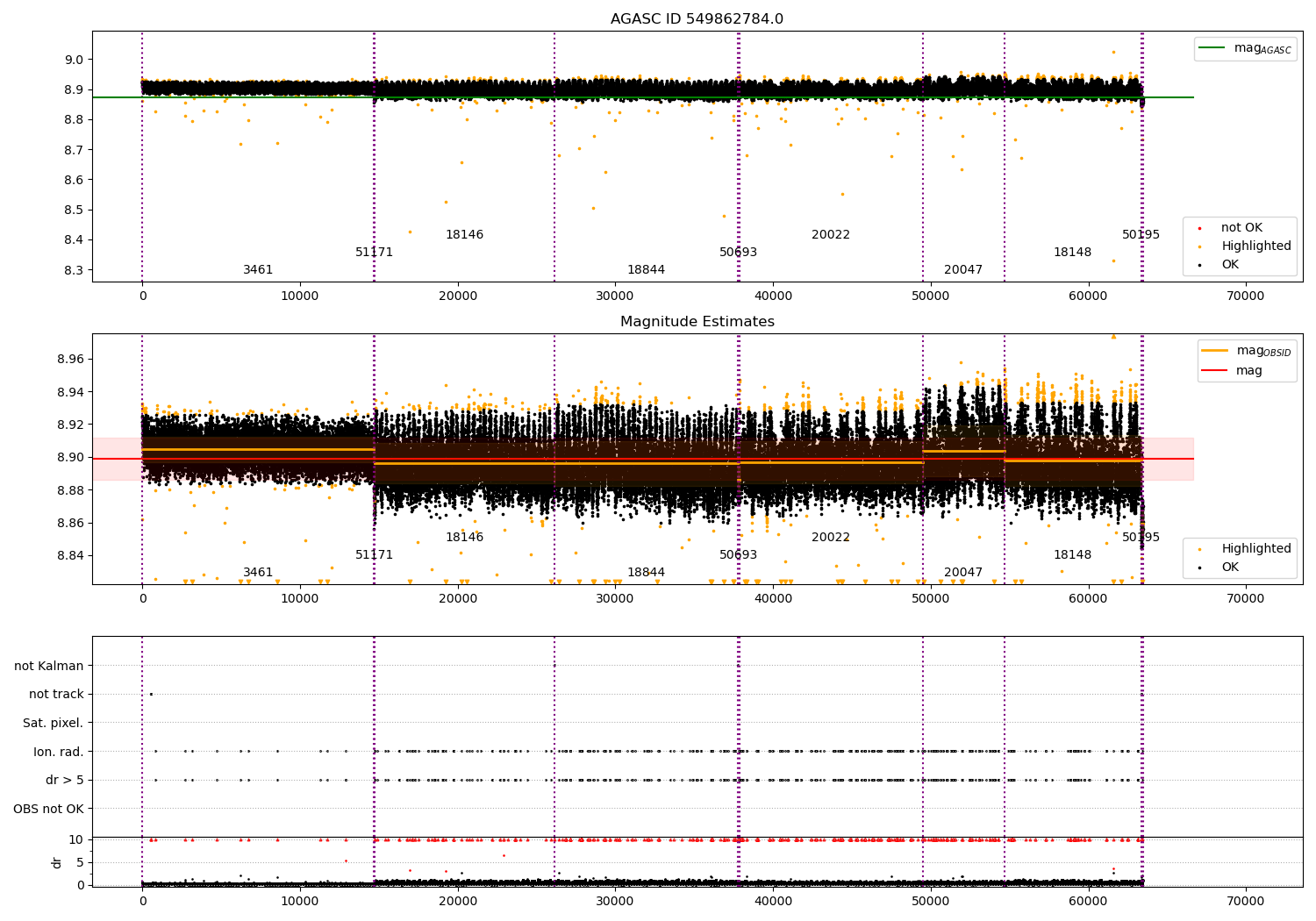Click the '10' tick on the dr axis
The height and width of the screenshot is (921, 1316).
(76, 840)
